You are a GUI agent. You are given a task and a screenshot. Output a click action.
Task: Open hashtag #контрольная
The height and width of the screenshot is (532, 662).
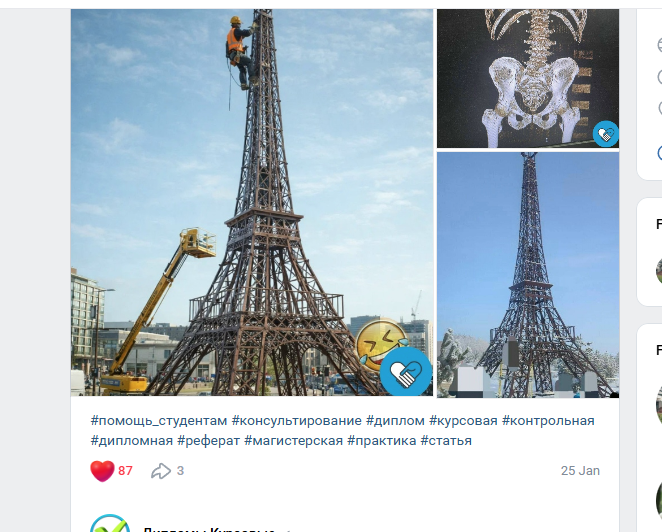point(548,421)
